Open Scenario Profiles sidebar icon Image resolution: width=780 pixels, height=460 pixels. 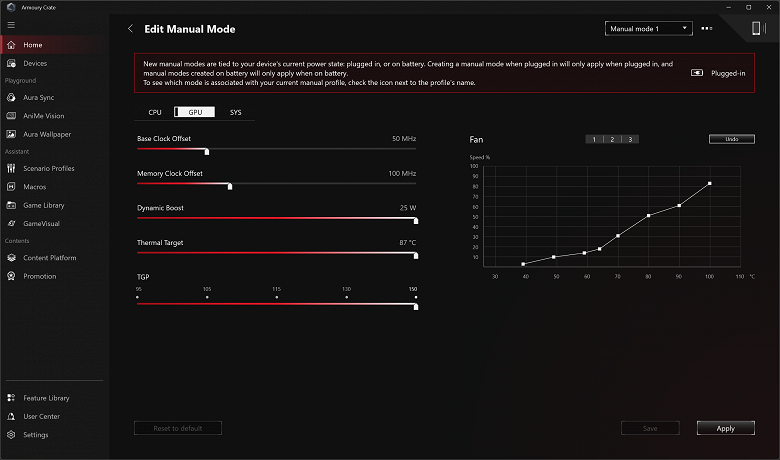[11, 169]
